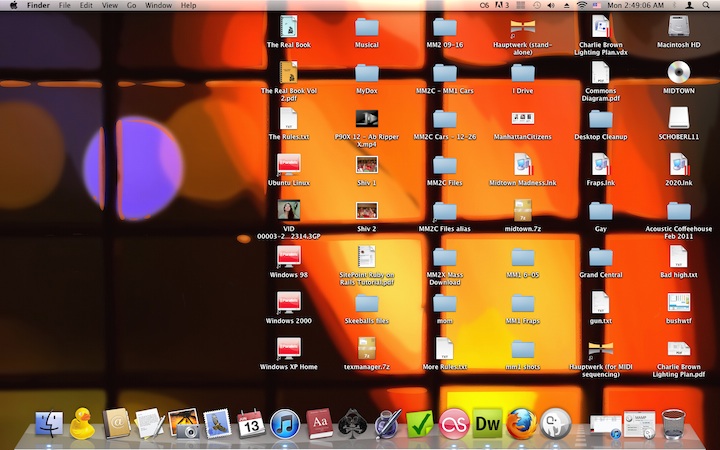
Task: Open iCal calendar in the dock
Action: (251, 424)
